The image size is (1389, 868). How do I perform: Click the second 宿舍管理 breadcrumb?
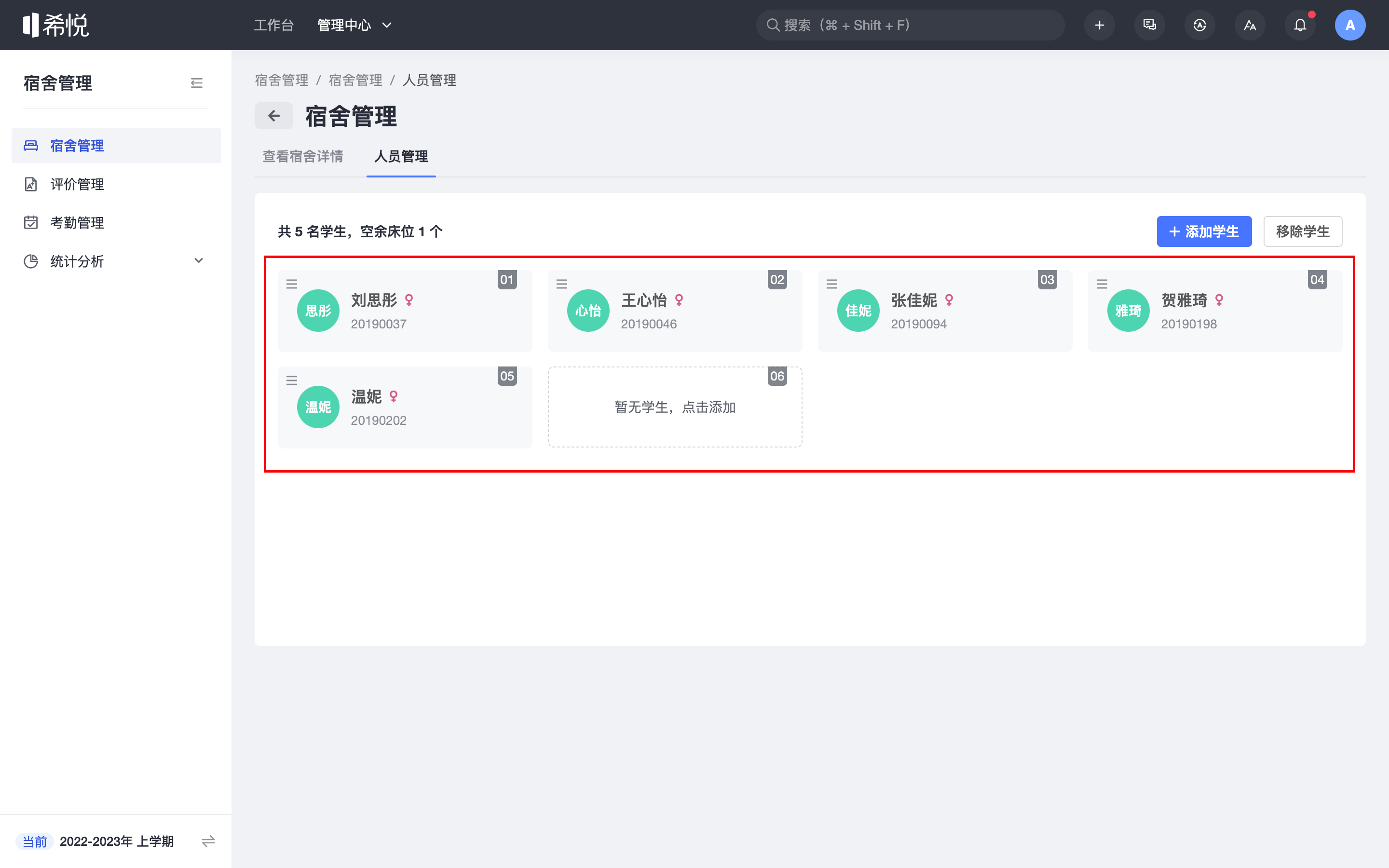click(x=355, y=81)
